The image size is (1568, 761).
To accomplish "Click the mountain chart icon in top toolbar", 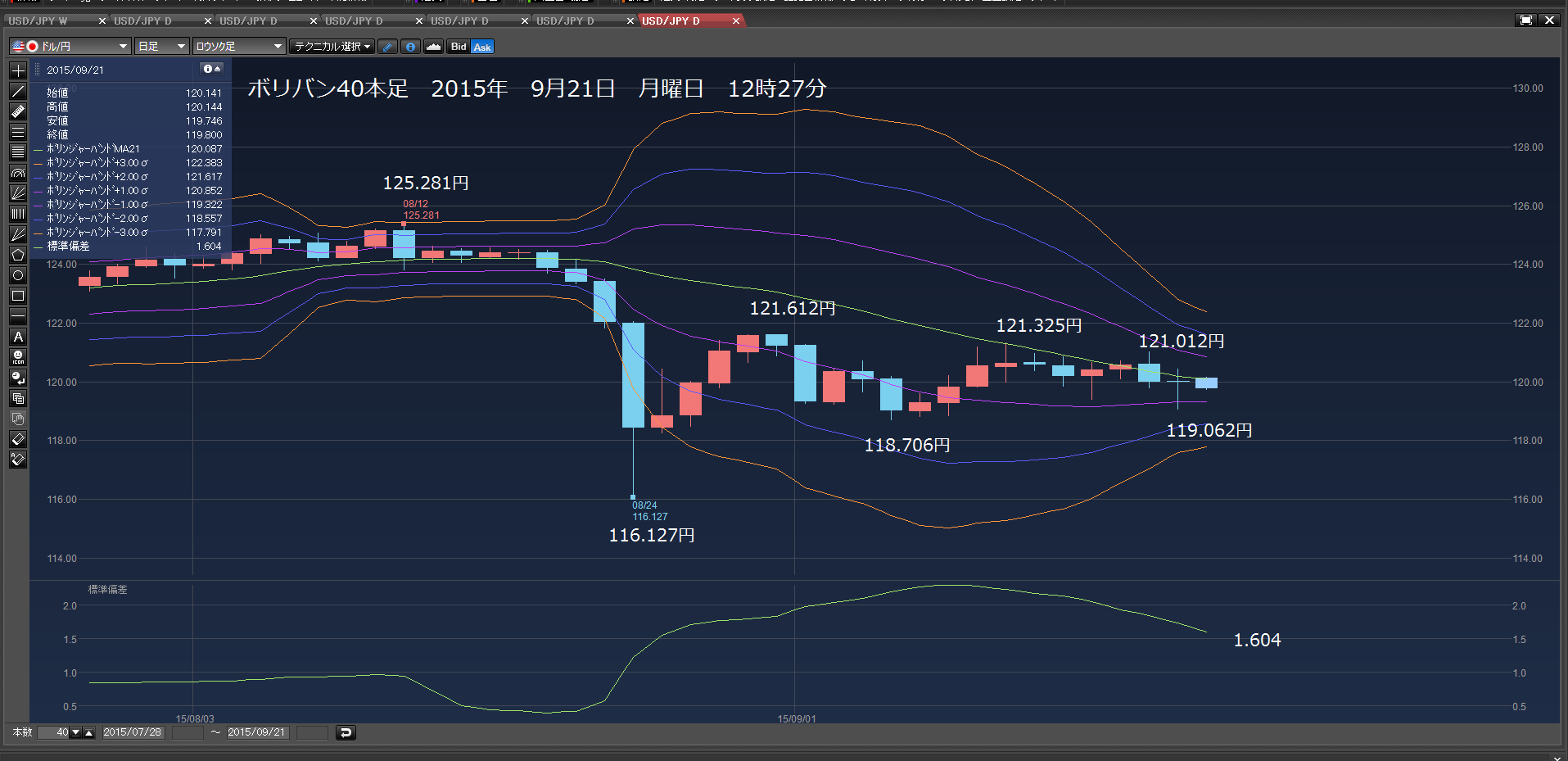I will tap(434, 47).
